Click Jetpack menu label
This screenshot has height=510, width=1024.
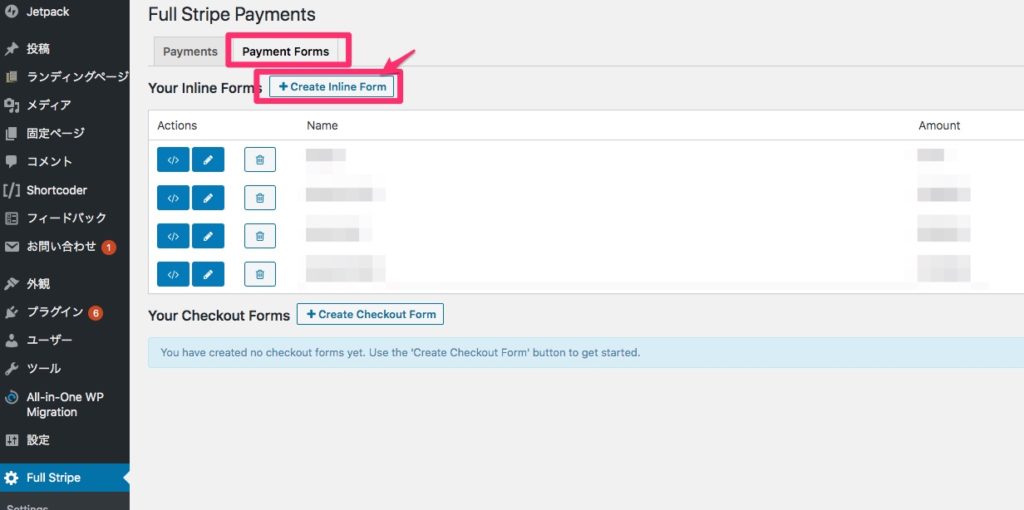click(x=48, y=12)
